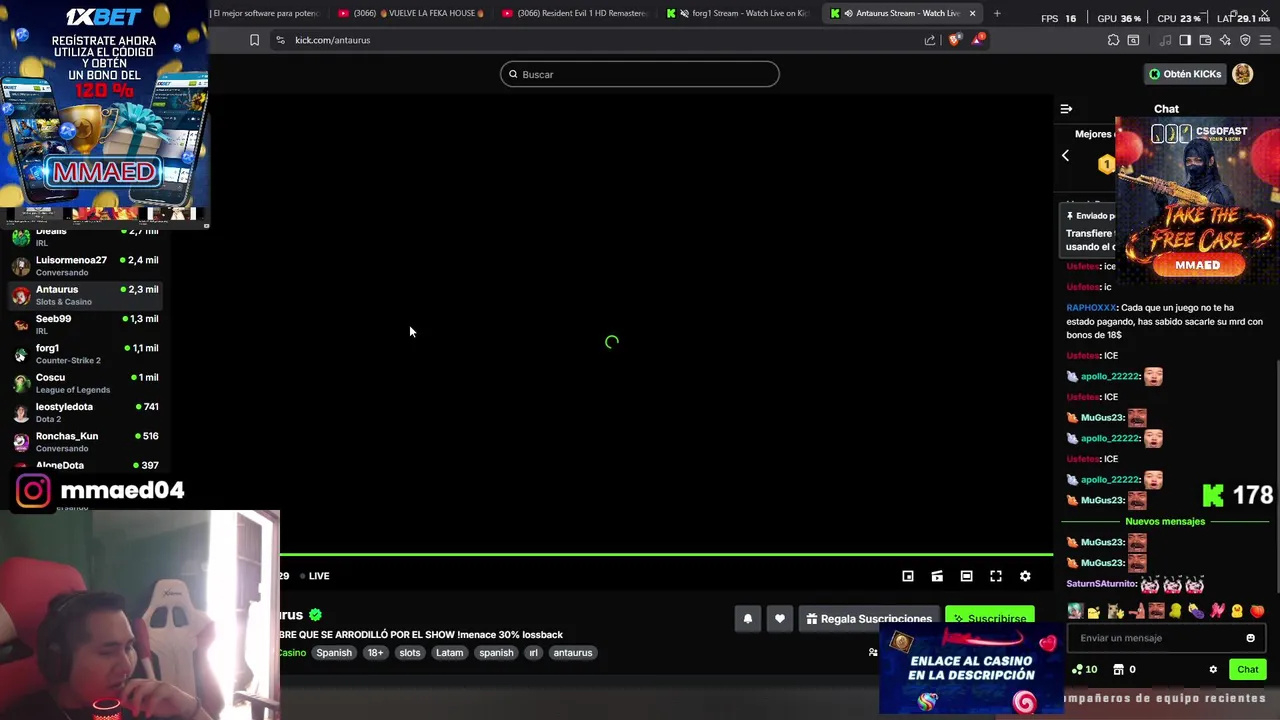Open the Brave Leo AI sparkle icon
The height and width of the screenshot is (720, 1280).
(1225, 40)
